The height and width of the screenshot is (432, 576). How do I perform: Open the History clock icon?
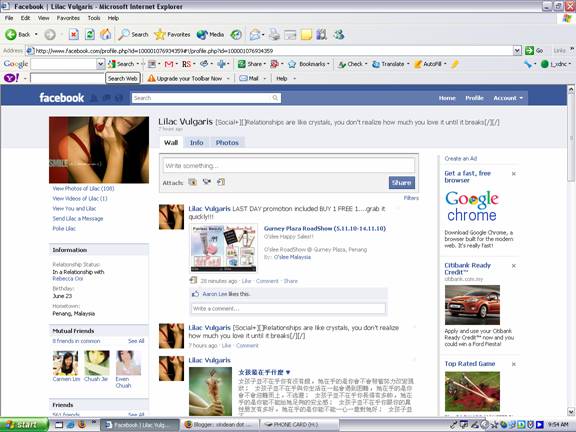236,35
